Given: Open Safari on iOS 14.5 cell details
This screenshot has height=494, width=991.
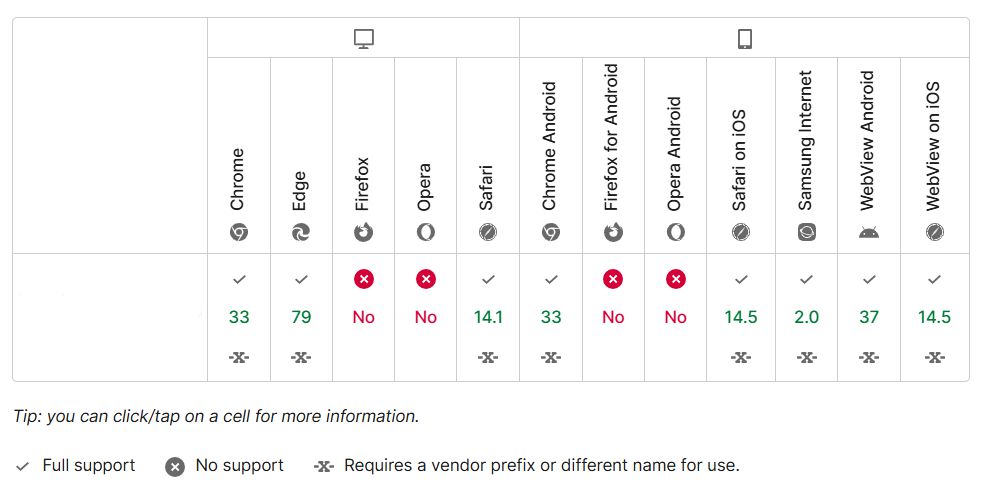Looking at the screenshot, I should (x=741, y=317).
